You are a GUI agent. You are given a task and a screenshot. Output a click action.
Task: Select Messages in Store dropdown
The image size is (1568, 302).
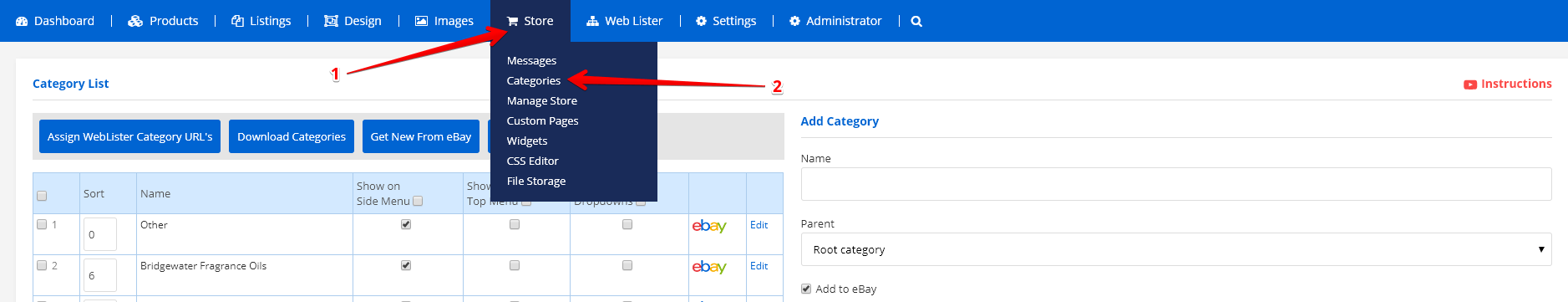pos(531,60)
